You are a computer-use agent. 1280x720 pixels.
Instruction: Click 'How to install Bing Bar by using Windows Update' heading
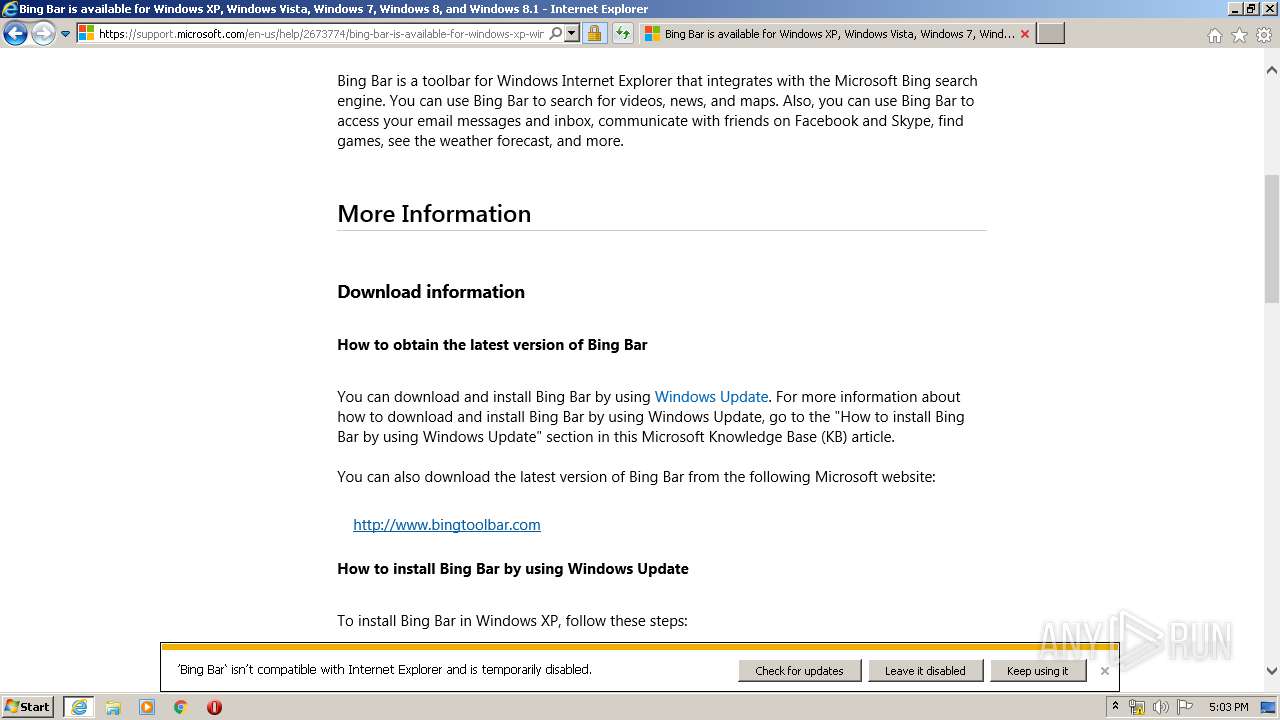point(513,569)
